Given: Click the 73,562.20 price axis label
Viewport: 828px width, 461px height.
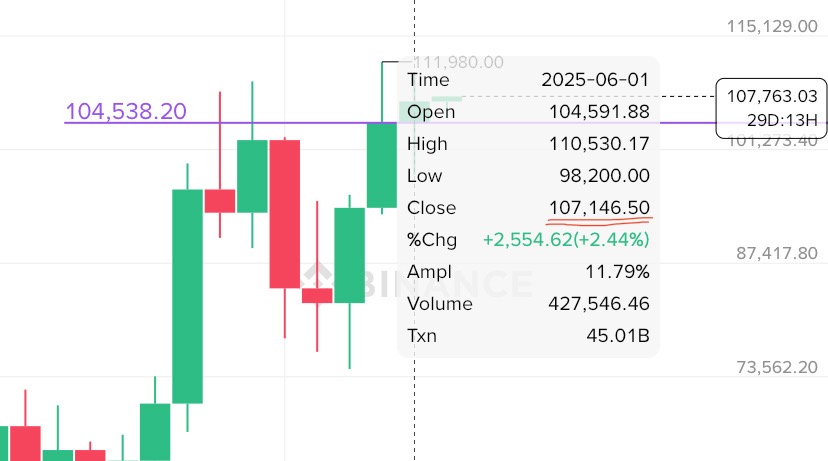Looking at the screenshot, I should 777,367.
